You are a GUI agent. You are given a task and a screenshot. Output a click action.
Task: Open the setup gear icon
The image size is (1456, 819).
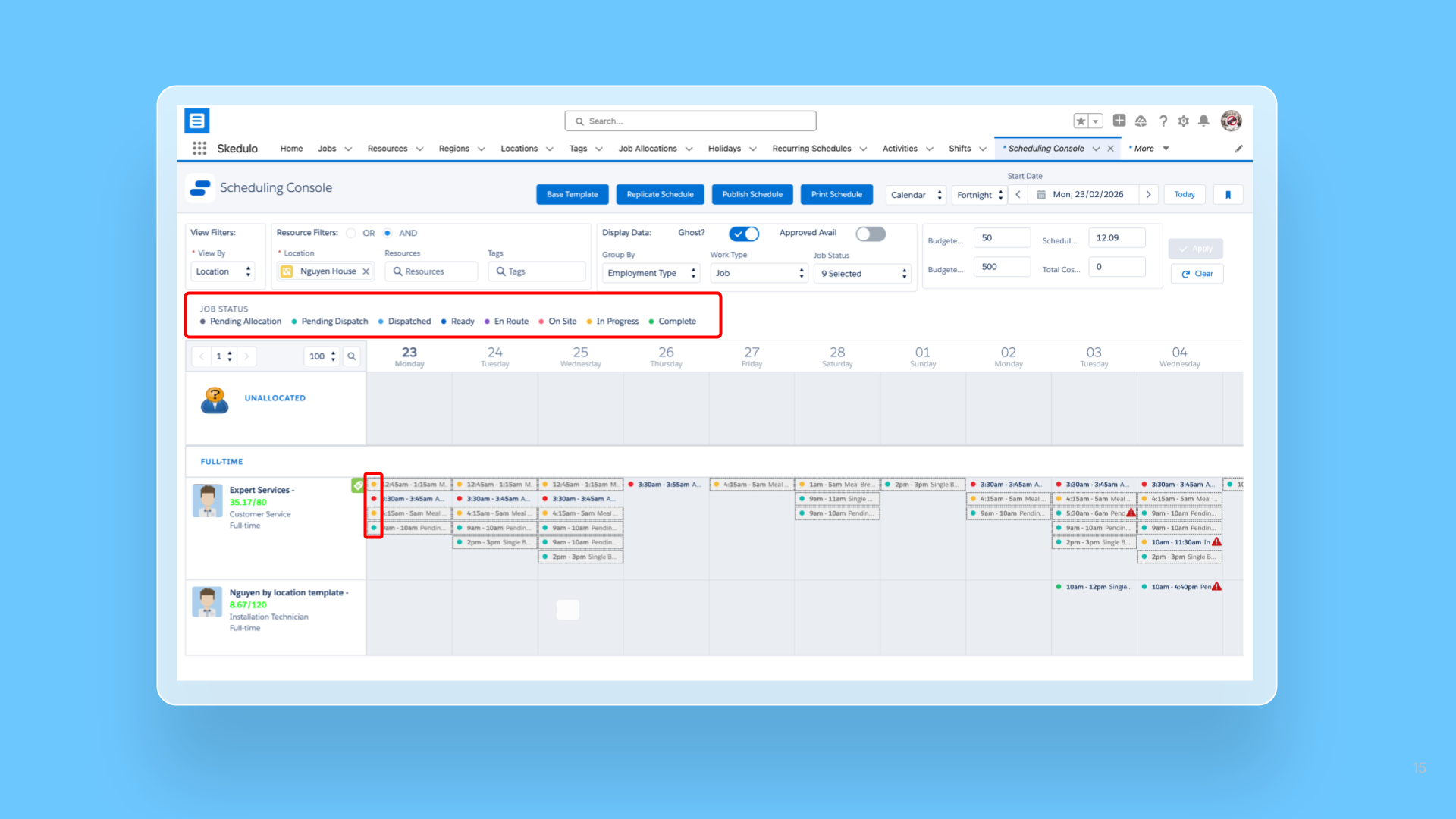click(1183, 121)
